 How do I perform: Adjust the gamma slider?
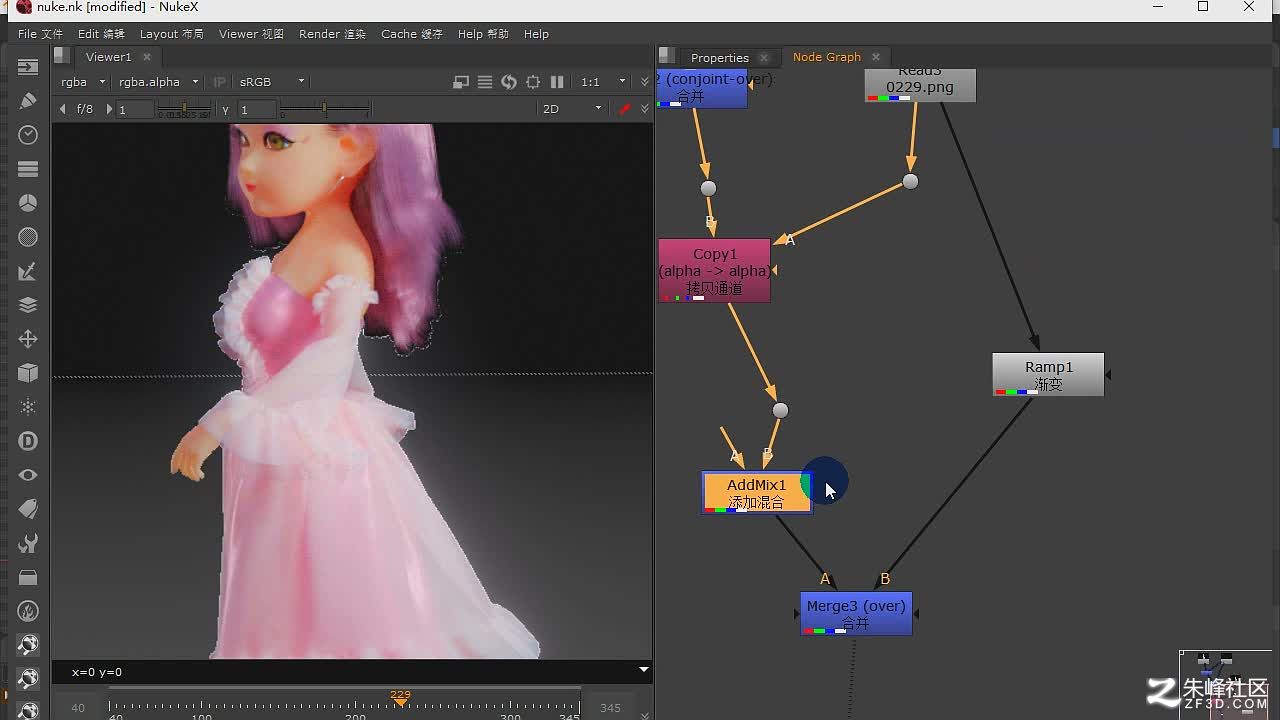coord(325,109)
